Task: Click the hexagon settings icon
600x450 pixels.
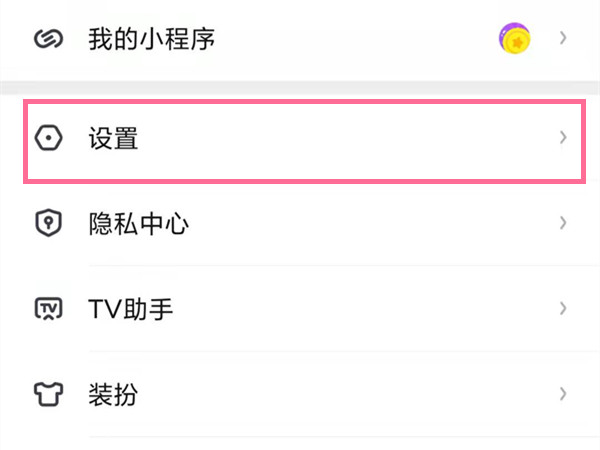Action: [x=49, y=138]
